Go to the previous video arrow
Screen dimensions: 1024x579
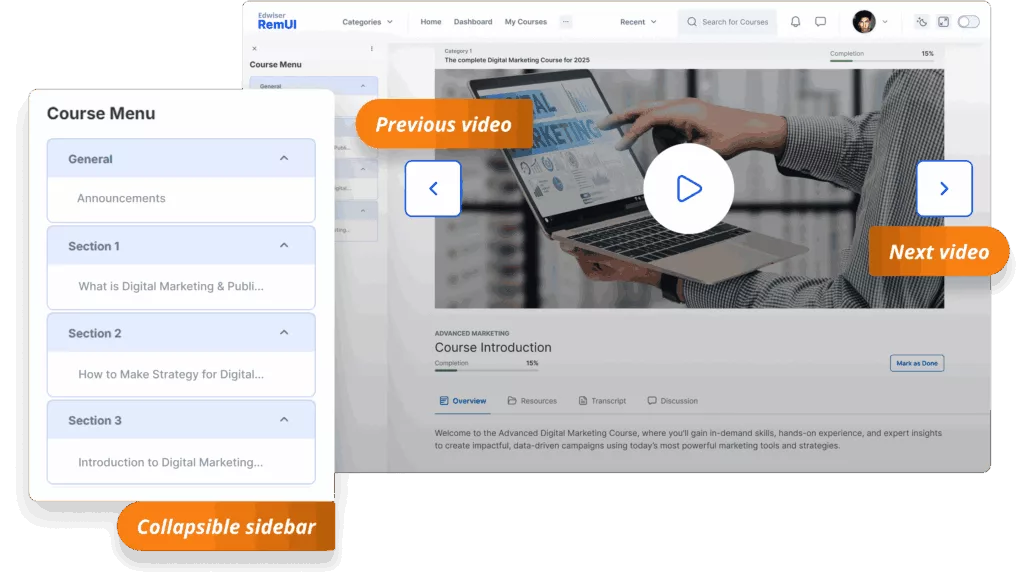coord(433,188)
